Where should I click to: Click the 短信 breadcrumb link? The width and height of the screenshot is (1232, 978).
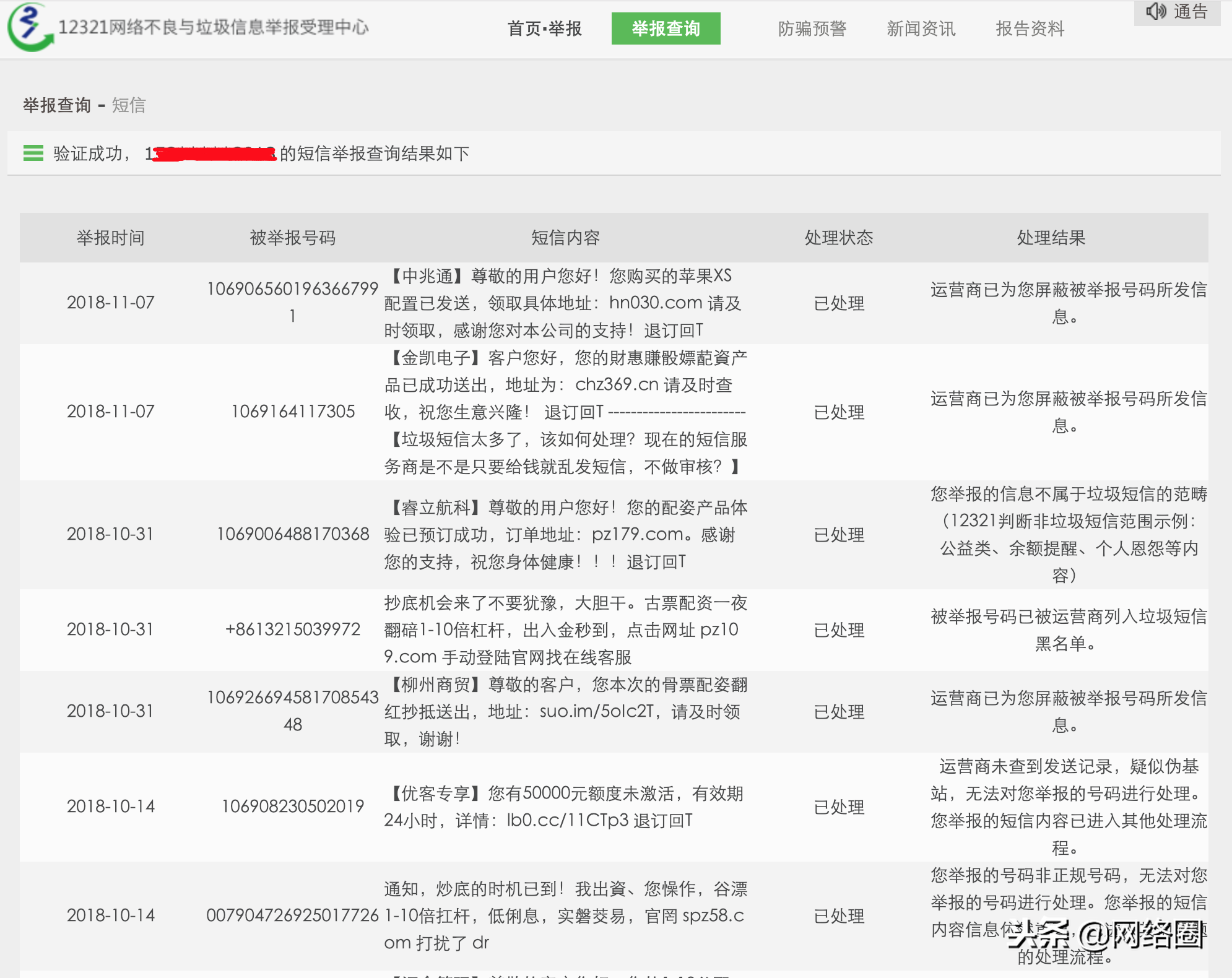pos(128,105)
